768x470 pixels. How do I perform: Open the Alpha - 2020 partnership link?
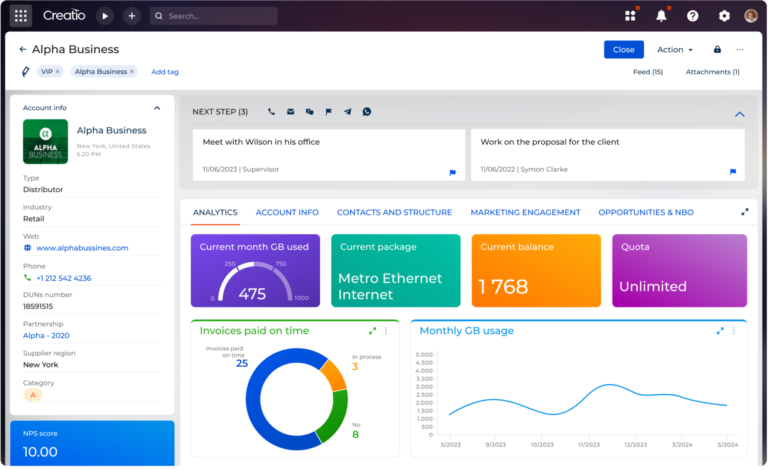pyautogui.click(x=46, y=335)
